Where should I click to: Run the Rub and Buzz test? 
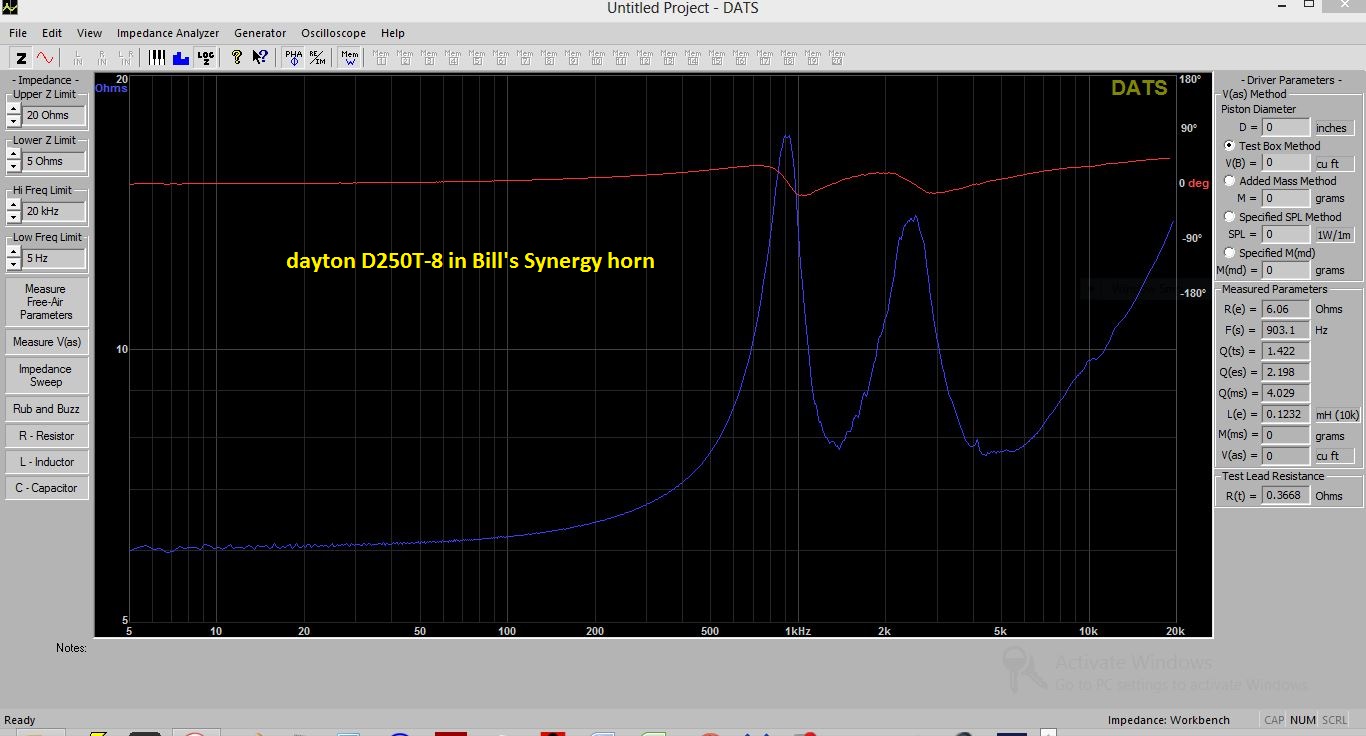pos(46,409)
